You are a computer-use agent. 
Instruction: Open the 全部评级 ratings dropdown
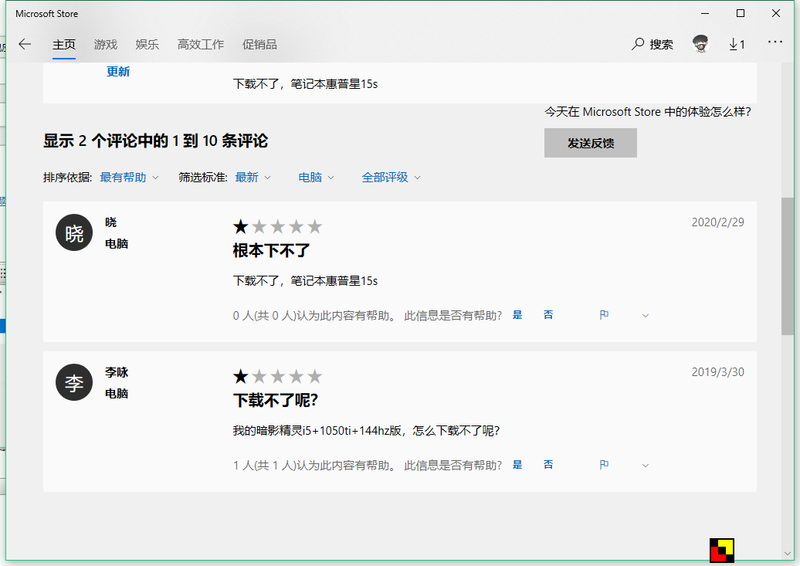tap(391, 177)
